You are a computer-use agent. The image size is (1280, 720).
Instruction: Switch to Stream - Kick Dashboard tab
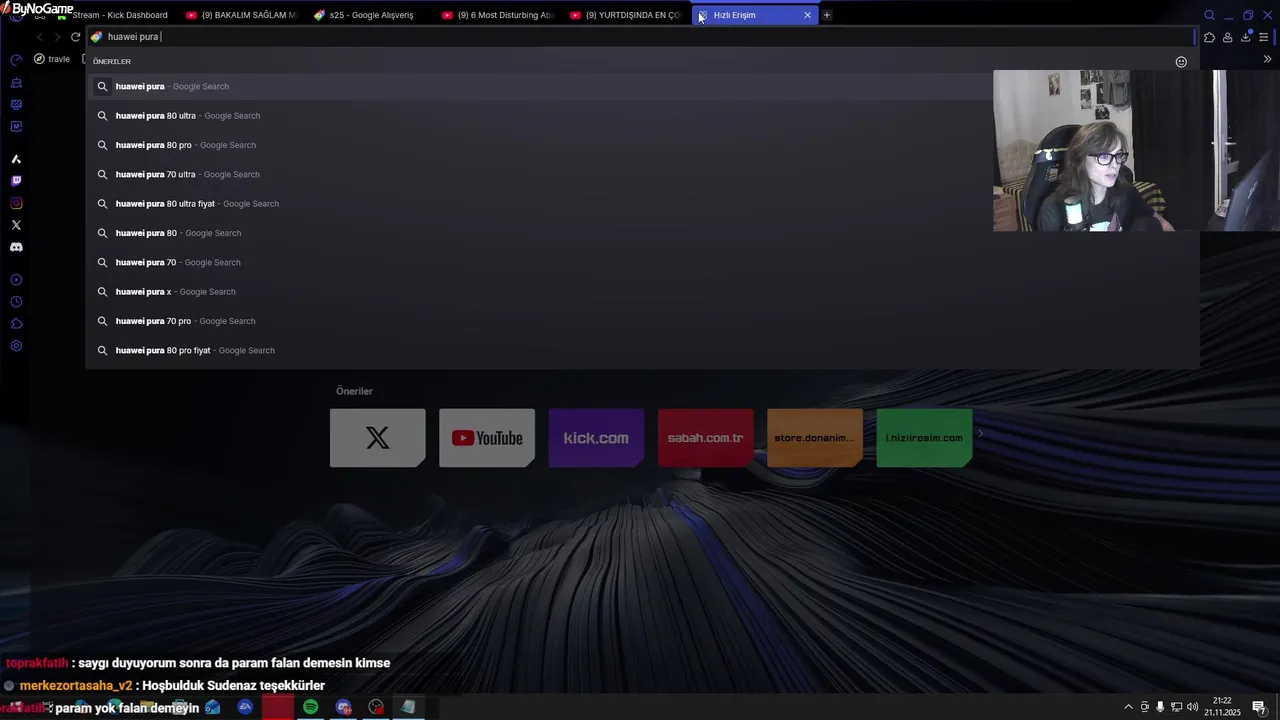click(x=113, y=15)
